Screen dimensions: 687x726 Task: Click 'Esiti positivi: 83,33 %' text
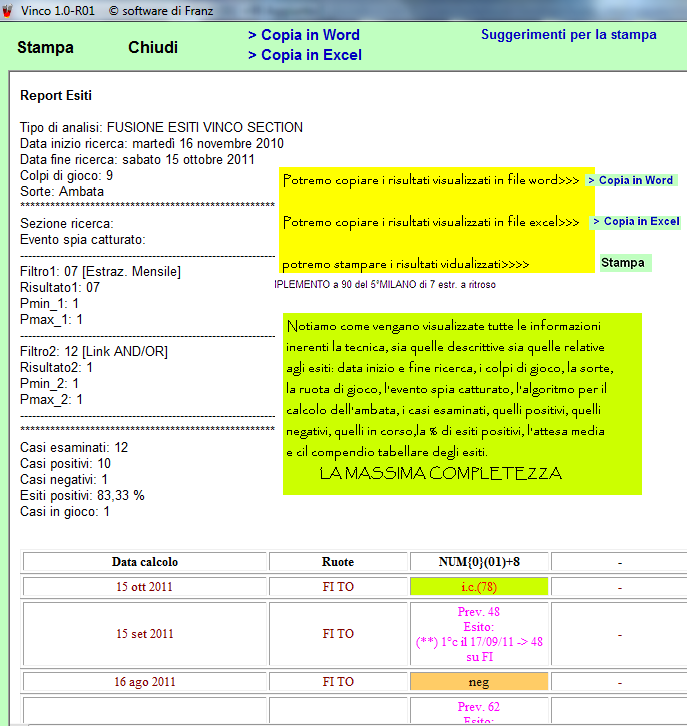[x=82, y=495]
